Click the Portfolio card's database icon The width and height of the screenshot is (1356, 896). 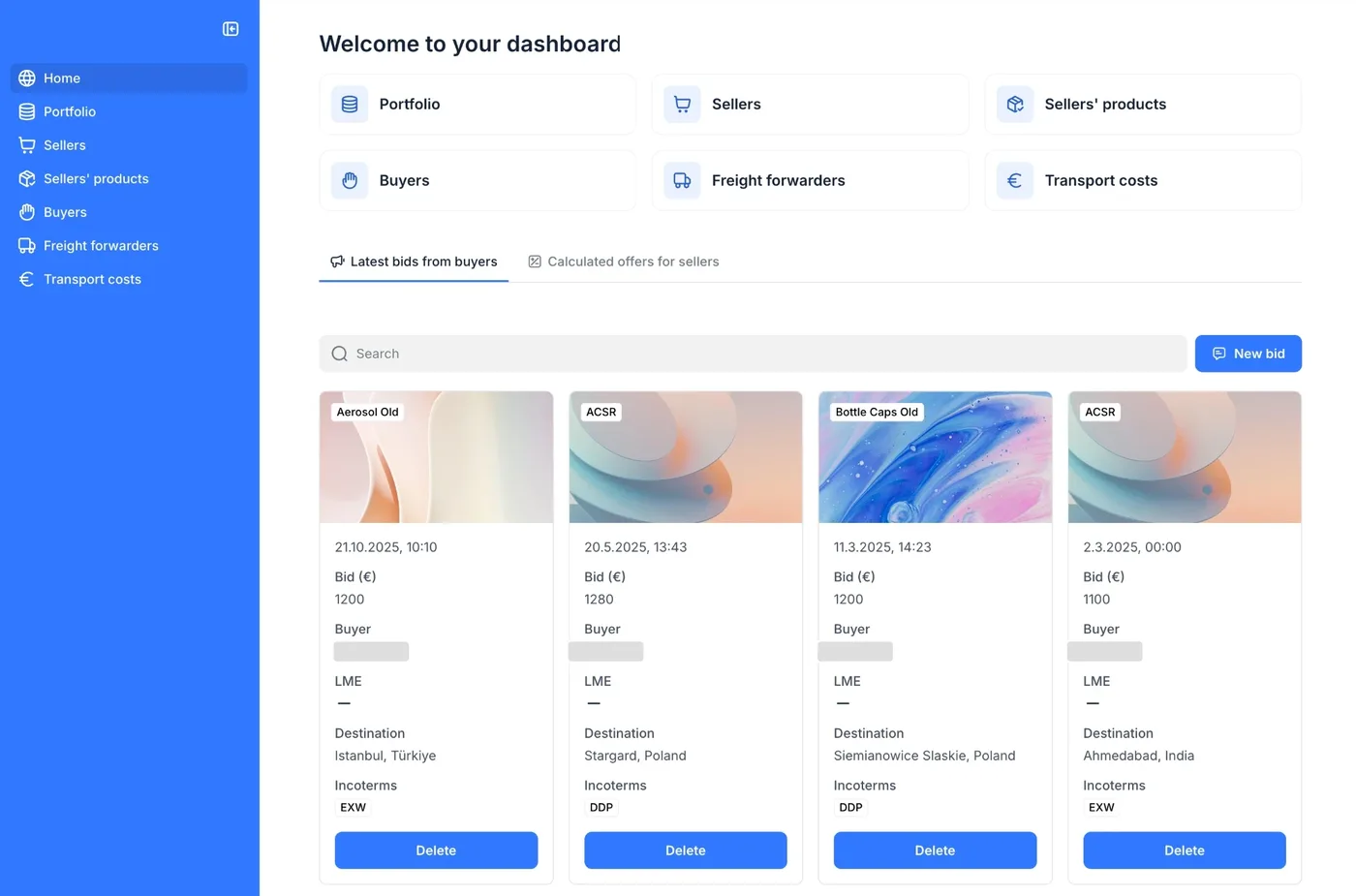[x=350, y=104]
